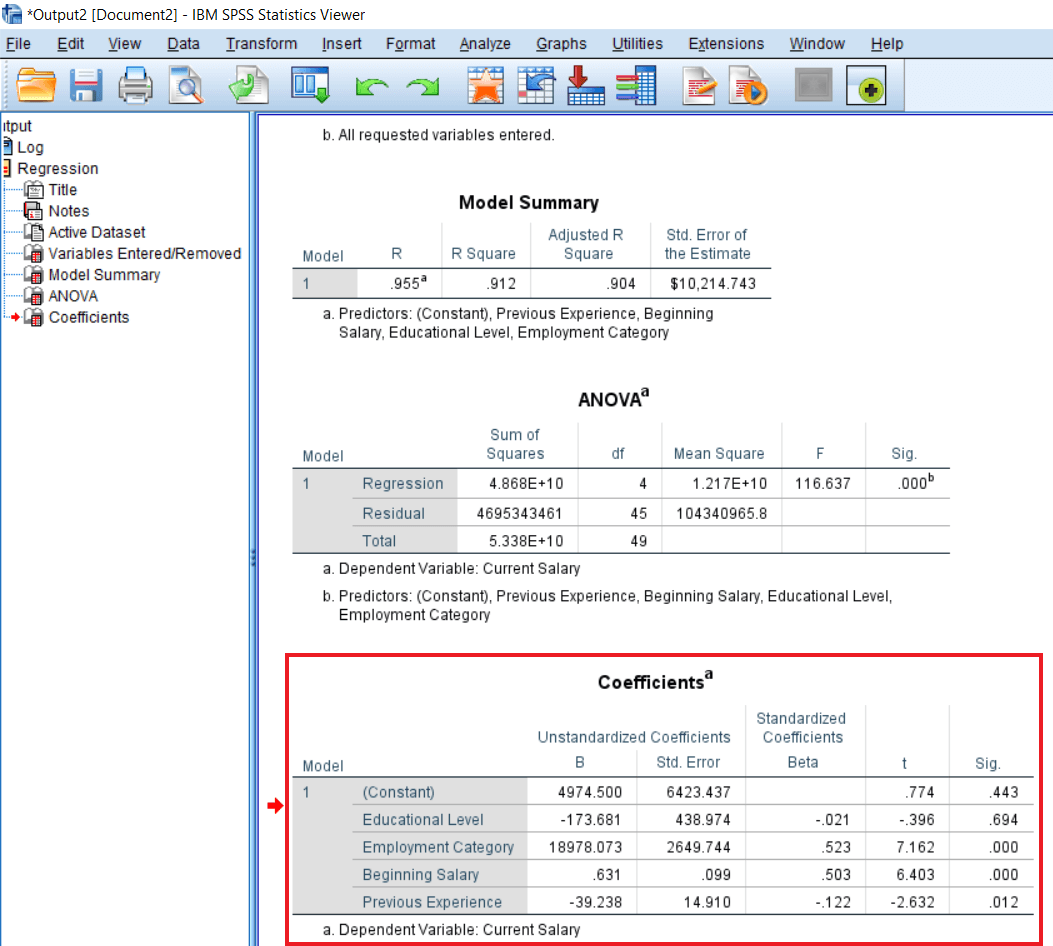Screen dimensions: 1053x946
Task: Click the green plus toolbar button
Action: [866, 85]
